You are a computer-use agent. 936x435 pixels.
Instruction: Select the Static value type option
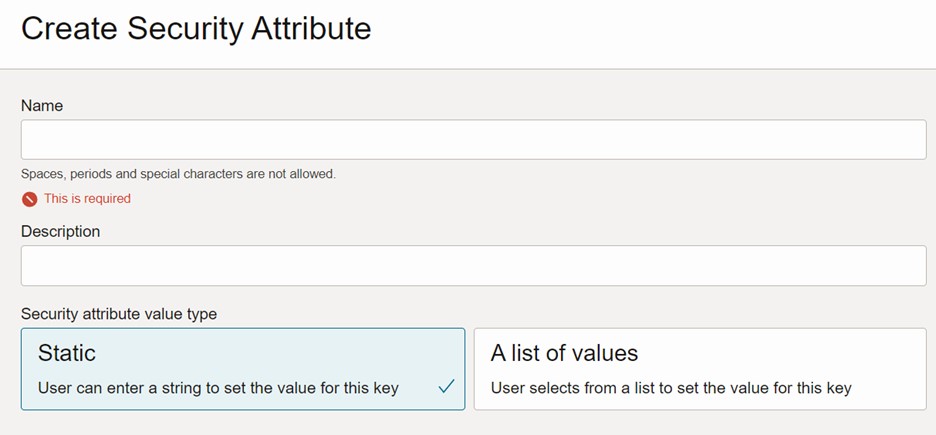coord(242,369)
